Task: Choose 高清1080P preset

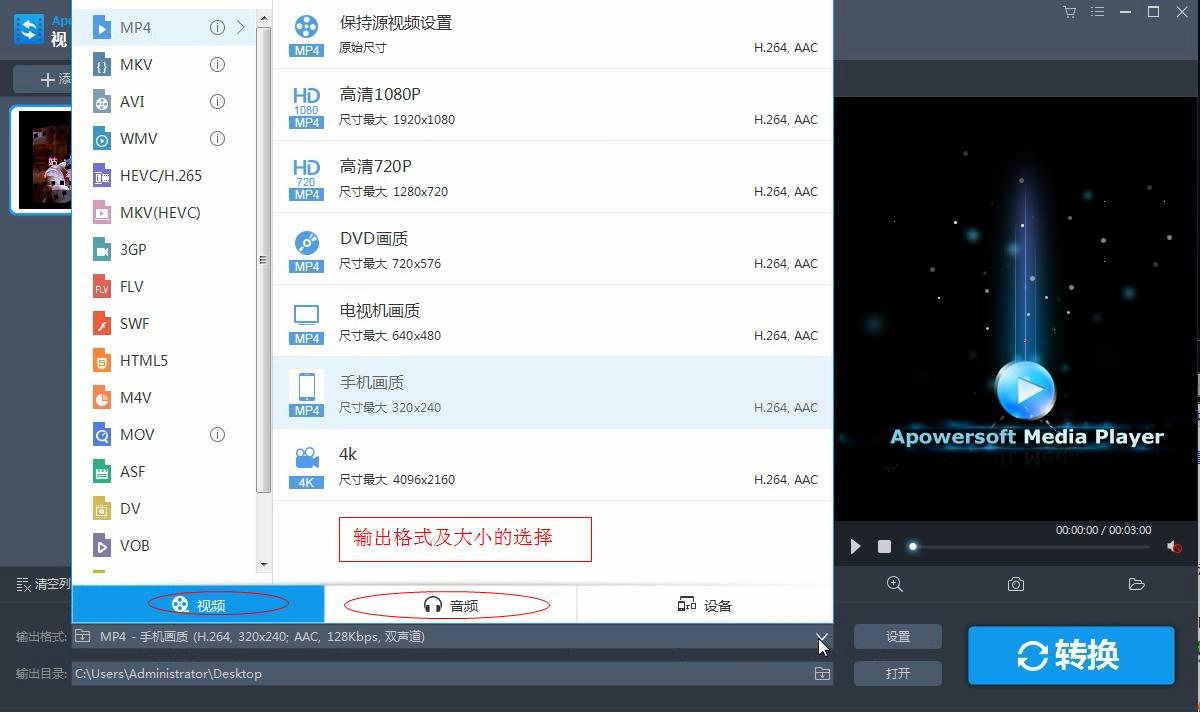Action: coord(553,105)
